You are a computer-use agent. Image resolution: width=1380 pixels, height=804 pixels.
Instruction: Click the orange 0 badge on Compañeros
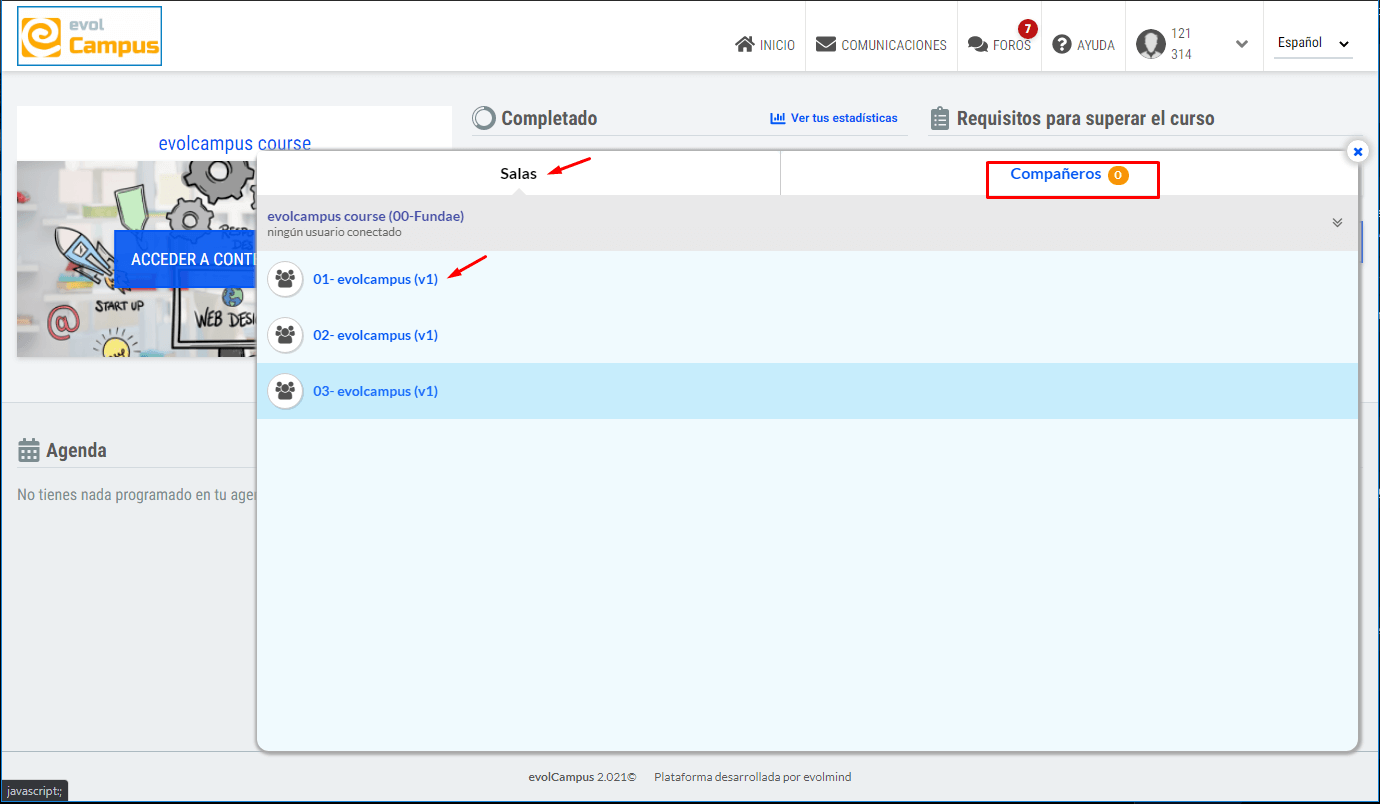[x=1118, y=175]
